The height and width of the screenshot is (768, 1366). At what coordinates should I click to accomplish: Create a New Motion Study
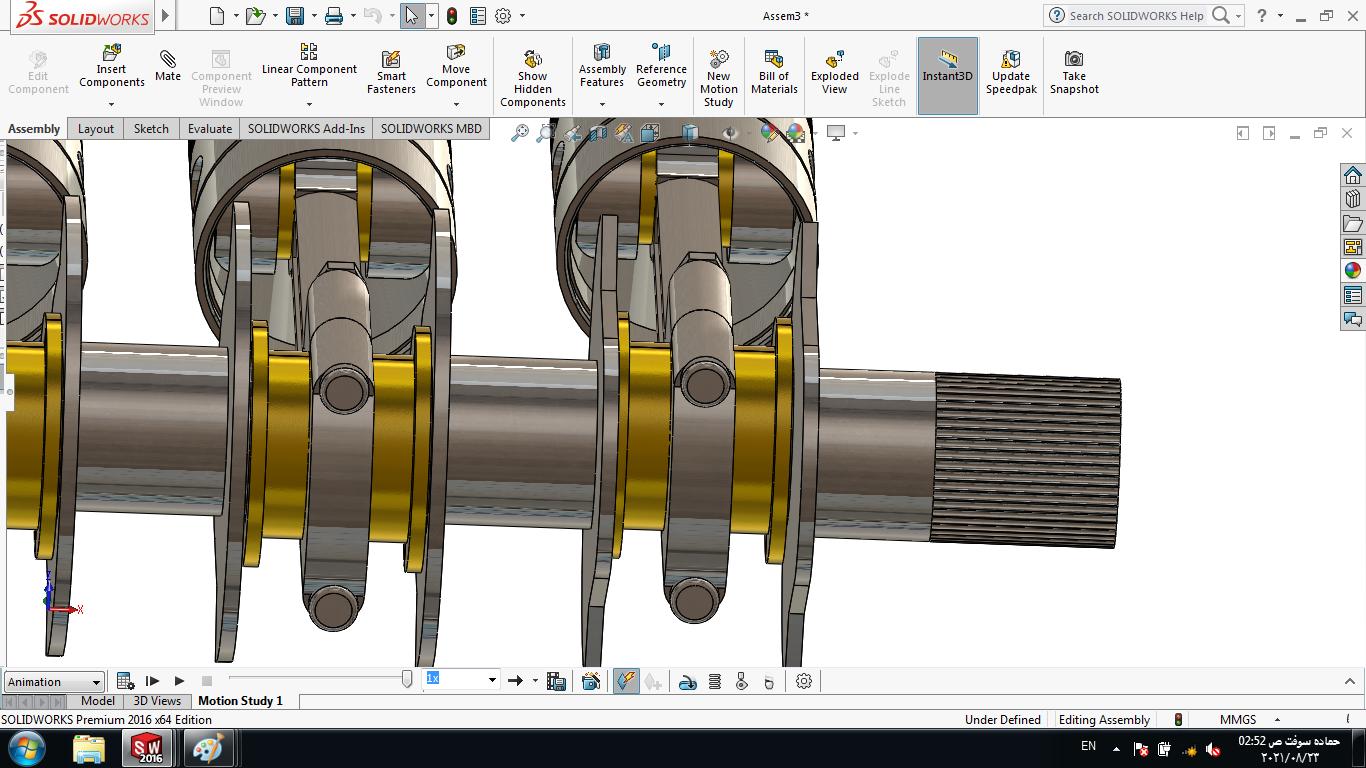click(x=718, y=77)
